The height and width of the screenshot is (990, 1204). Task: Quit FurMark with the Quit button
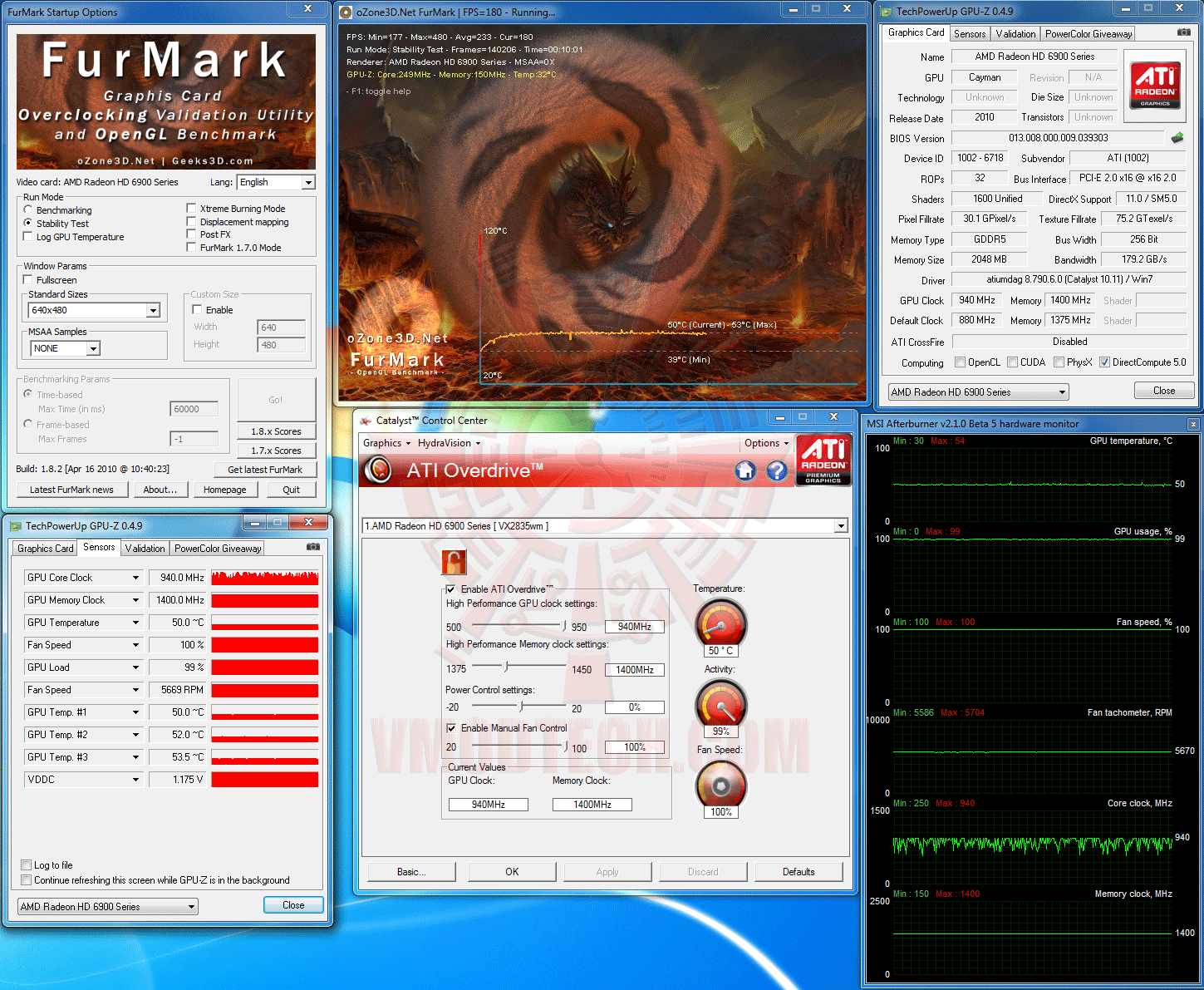click(x=291, y=490)
